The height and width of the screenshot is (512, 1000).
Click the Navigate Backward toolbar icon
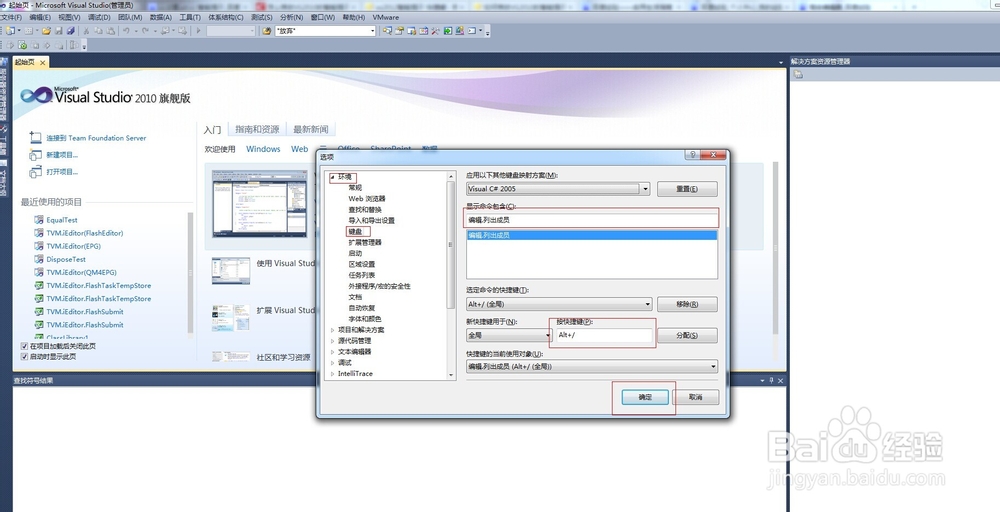coord(165,31)
